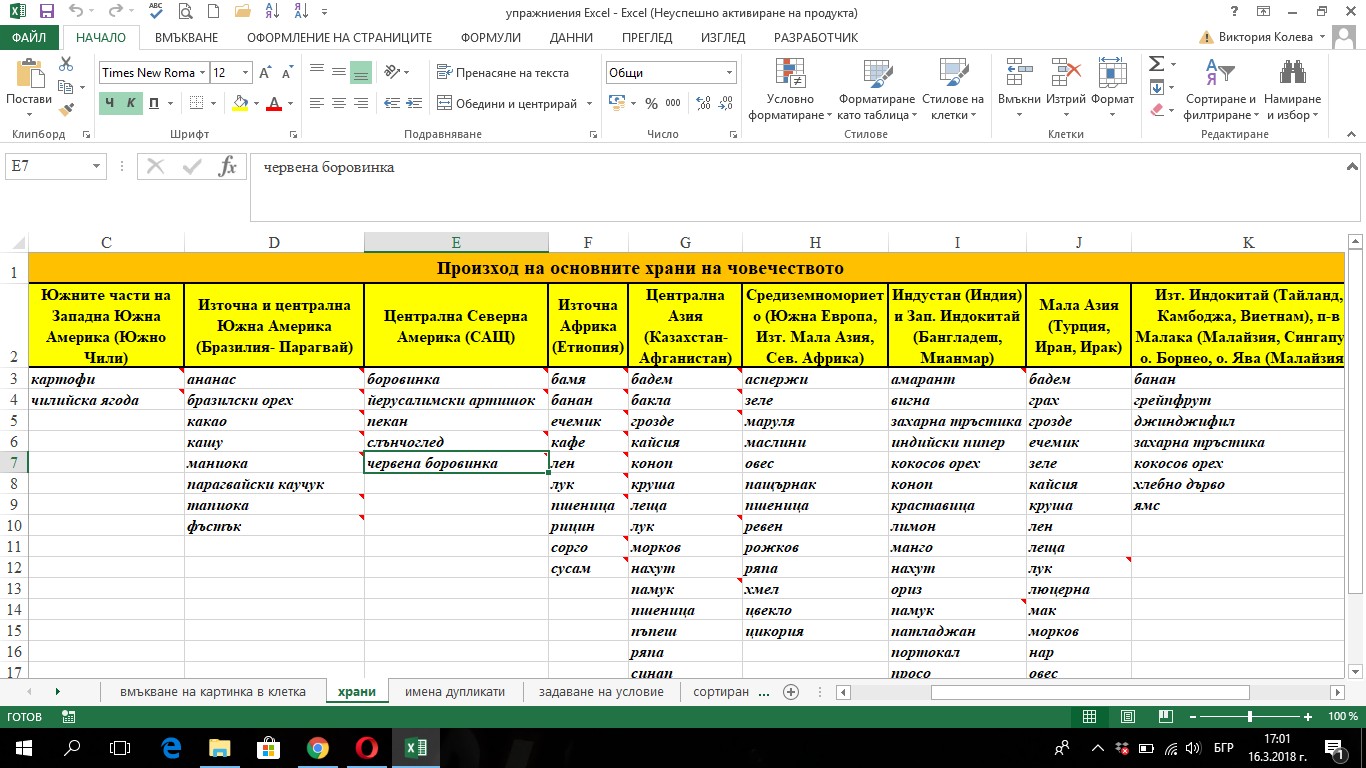This screenshot has height=768, width=1366.
Task: Insert function with fx button
Action: [x=228, y=167]
